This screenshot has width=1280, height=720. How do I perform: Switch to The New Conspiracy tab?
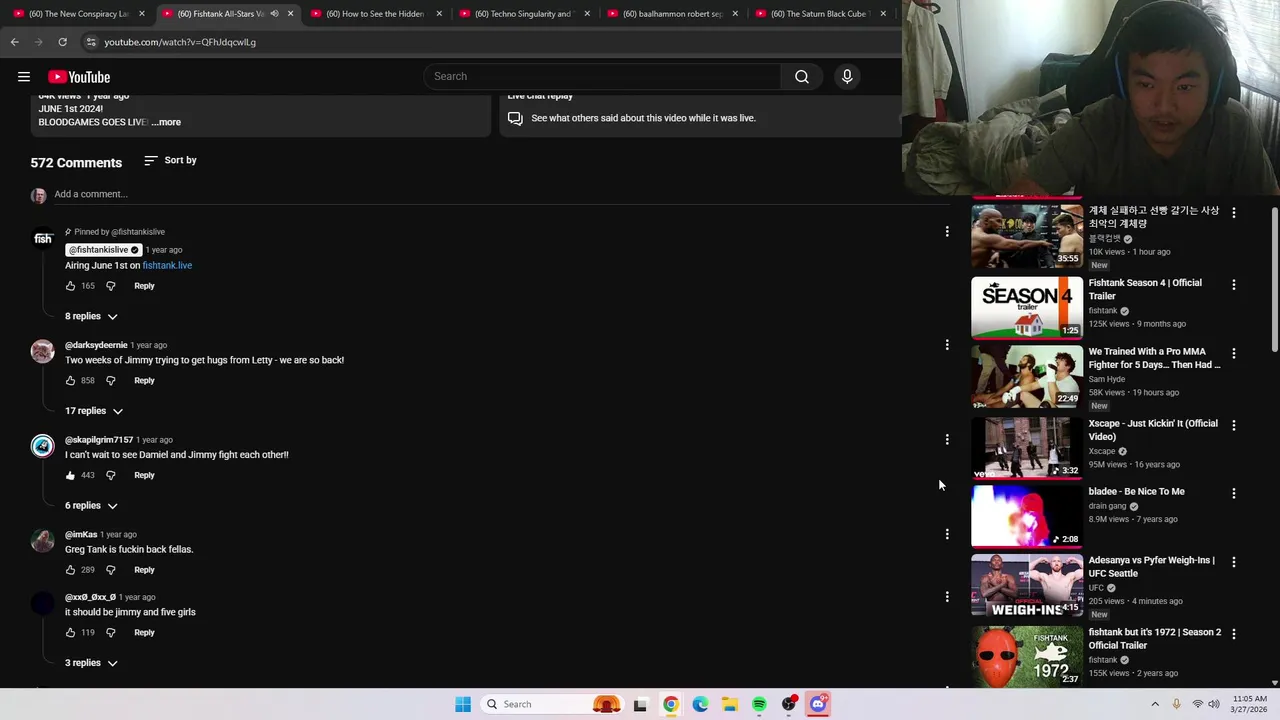[80, 14]
